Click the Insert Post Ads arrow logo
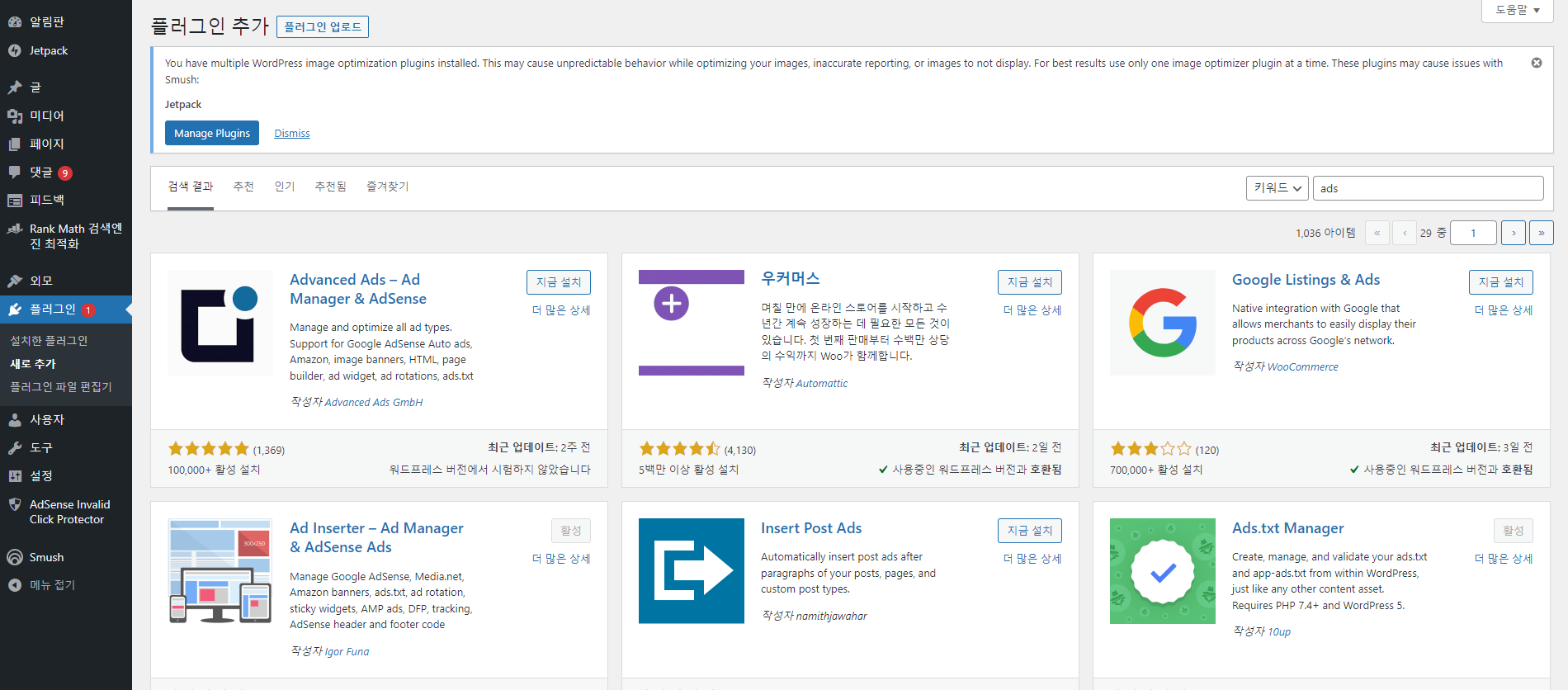 (x=692, y=571)
